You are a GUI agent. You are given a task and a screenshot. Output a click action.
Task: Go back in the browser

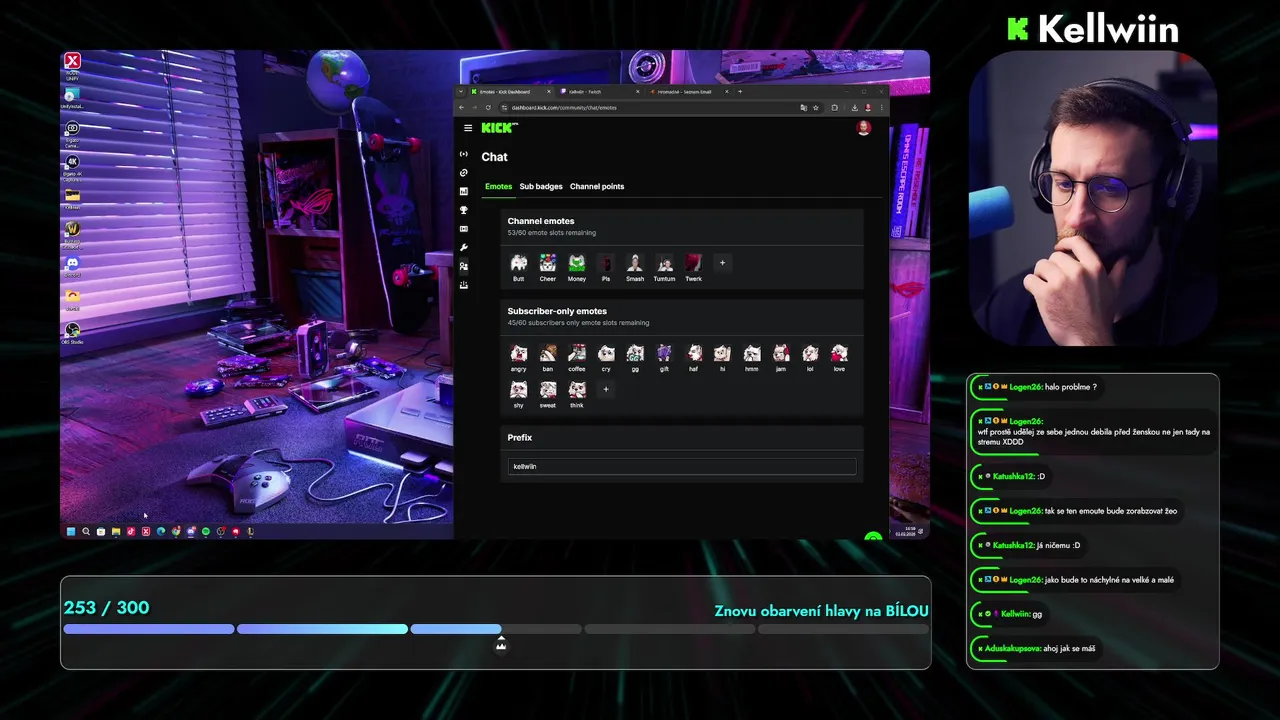tap(462, 107)
